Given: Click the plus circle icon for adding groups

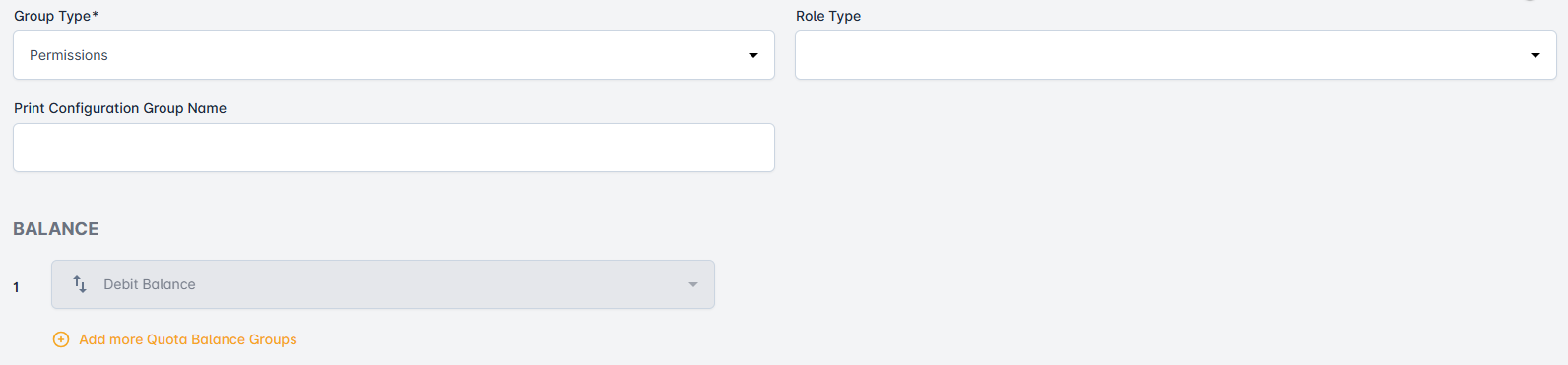Looking at the screenshot, I should 61,339.
